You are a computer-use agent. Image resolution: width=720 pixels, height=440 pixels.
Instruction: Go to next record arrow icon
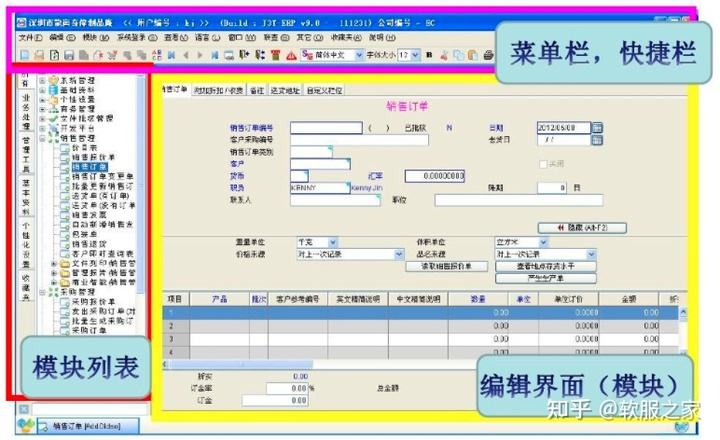(x=200, y=55)
